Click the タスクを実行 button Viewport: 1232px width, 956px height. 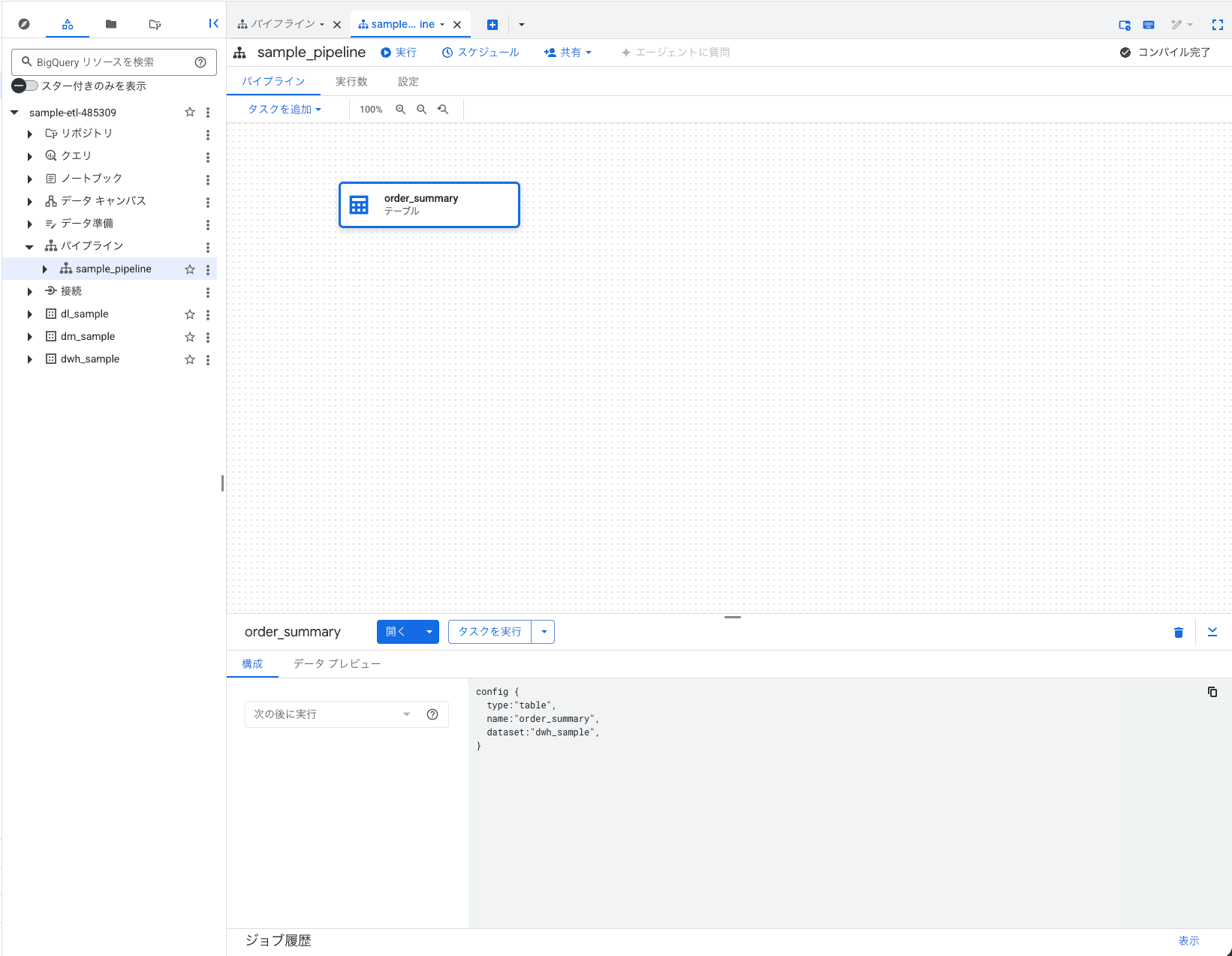pos(489,632)
